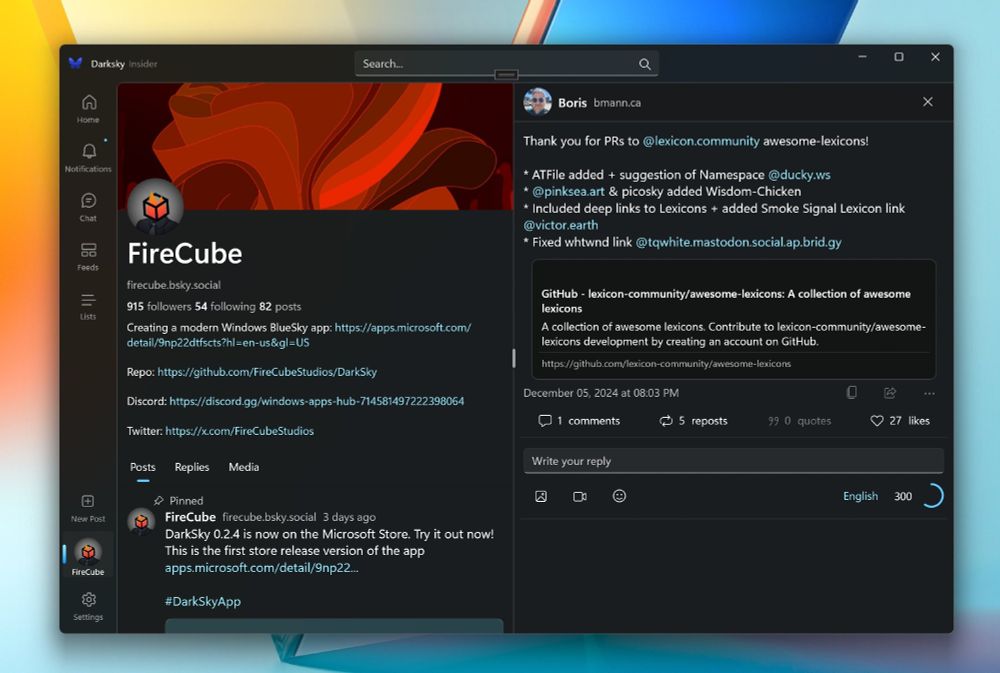Open the GitHub DarkSky repo link

267,372
